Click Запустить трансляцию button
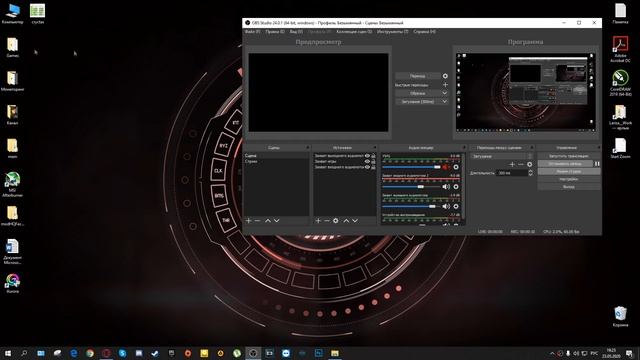640x360 pixels. coord(569,156)
